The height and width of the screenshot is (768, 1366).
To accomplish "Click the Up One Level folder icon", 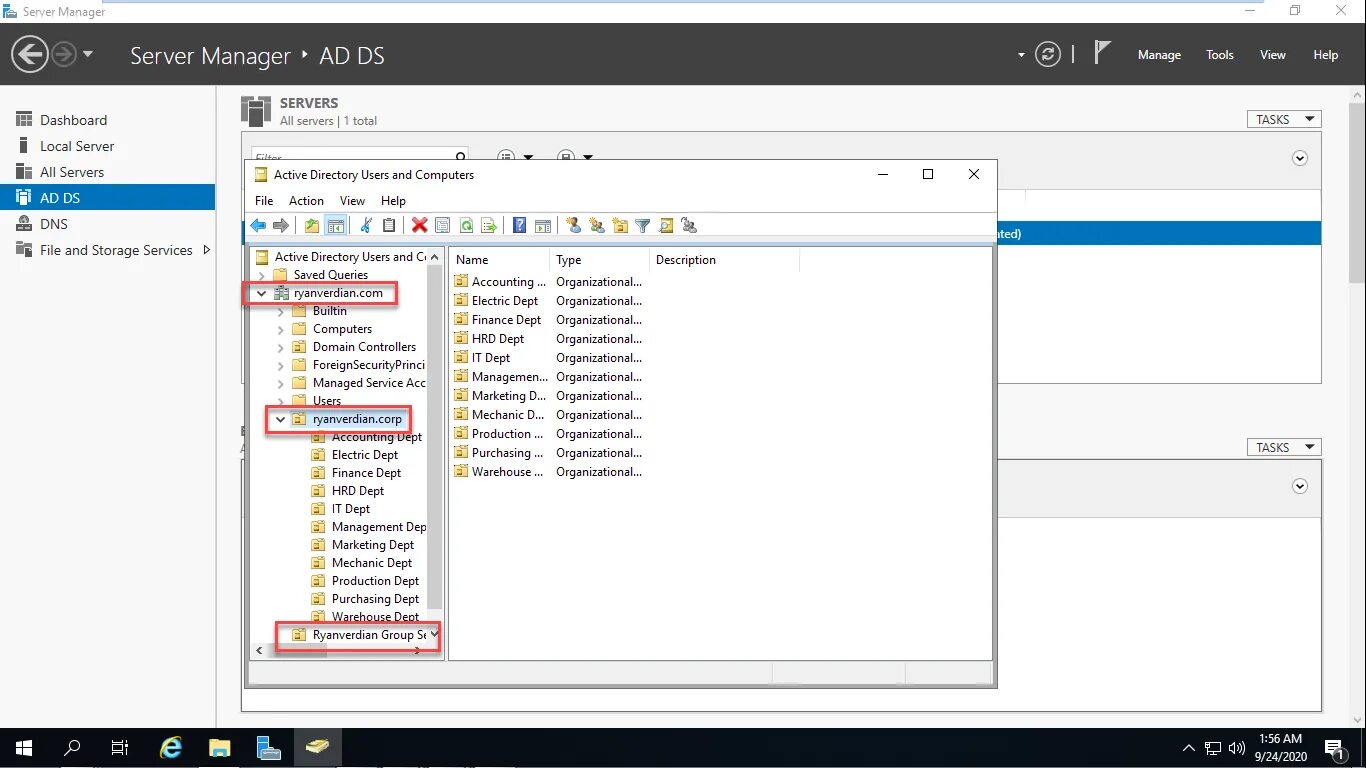I will point(312,226).
